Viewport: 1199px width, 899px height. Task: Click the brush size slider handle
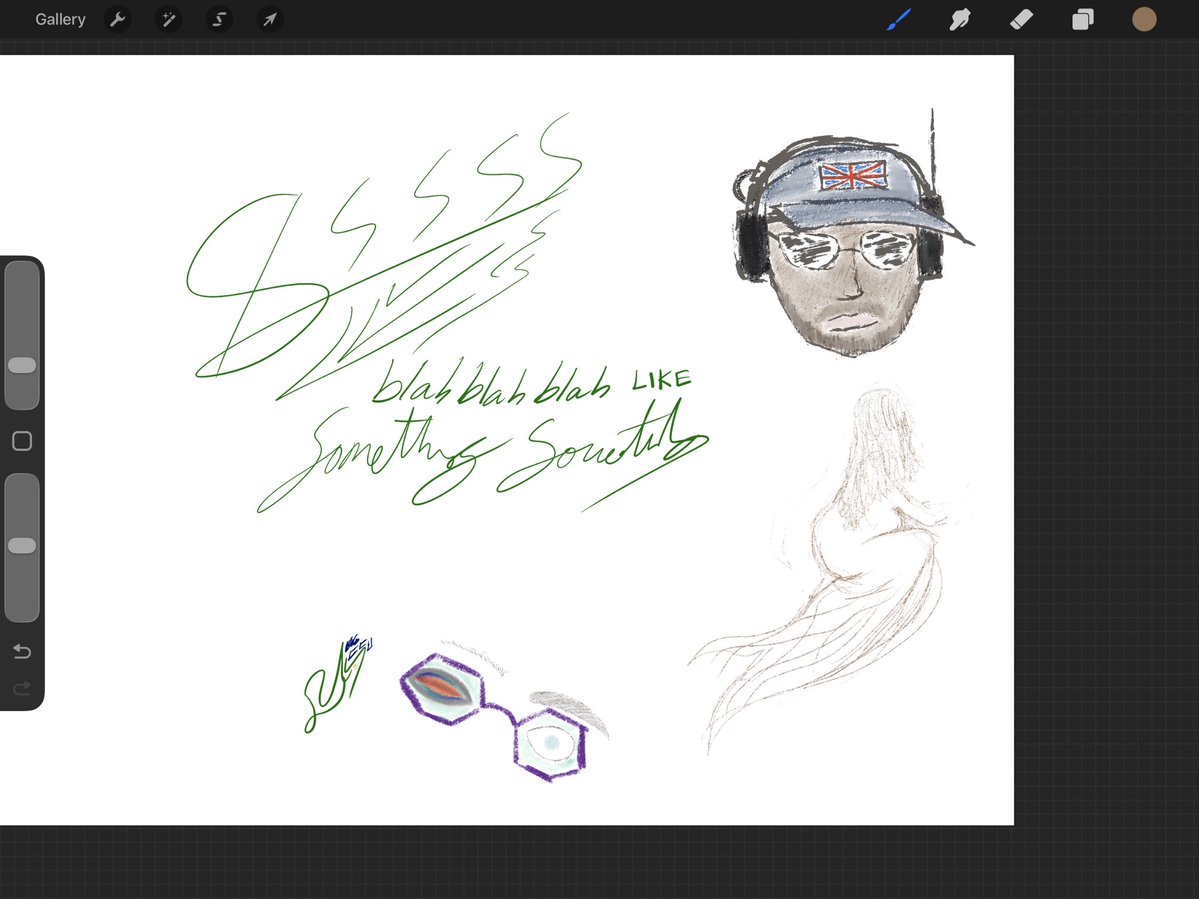pyautogui.click(x=22, y=365)
